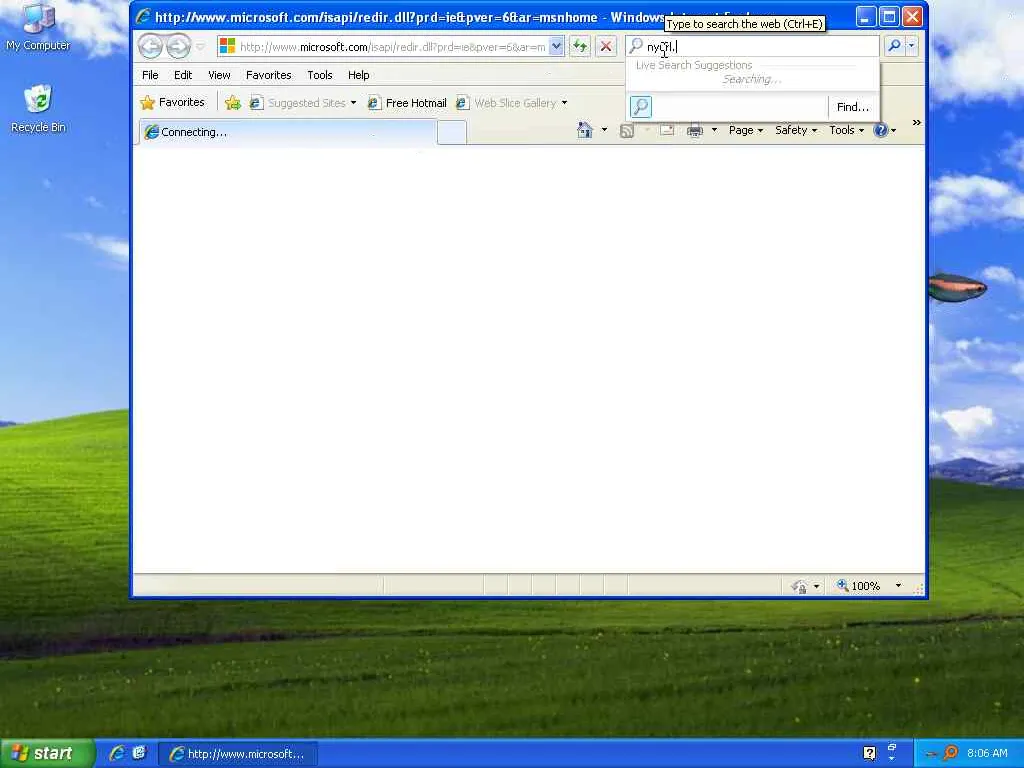Viewport: 1024px width, 768px height.
Task: Click the security zone icon in status bar
Action: click(x=799, y=586)
